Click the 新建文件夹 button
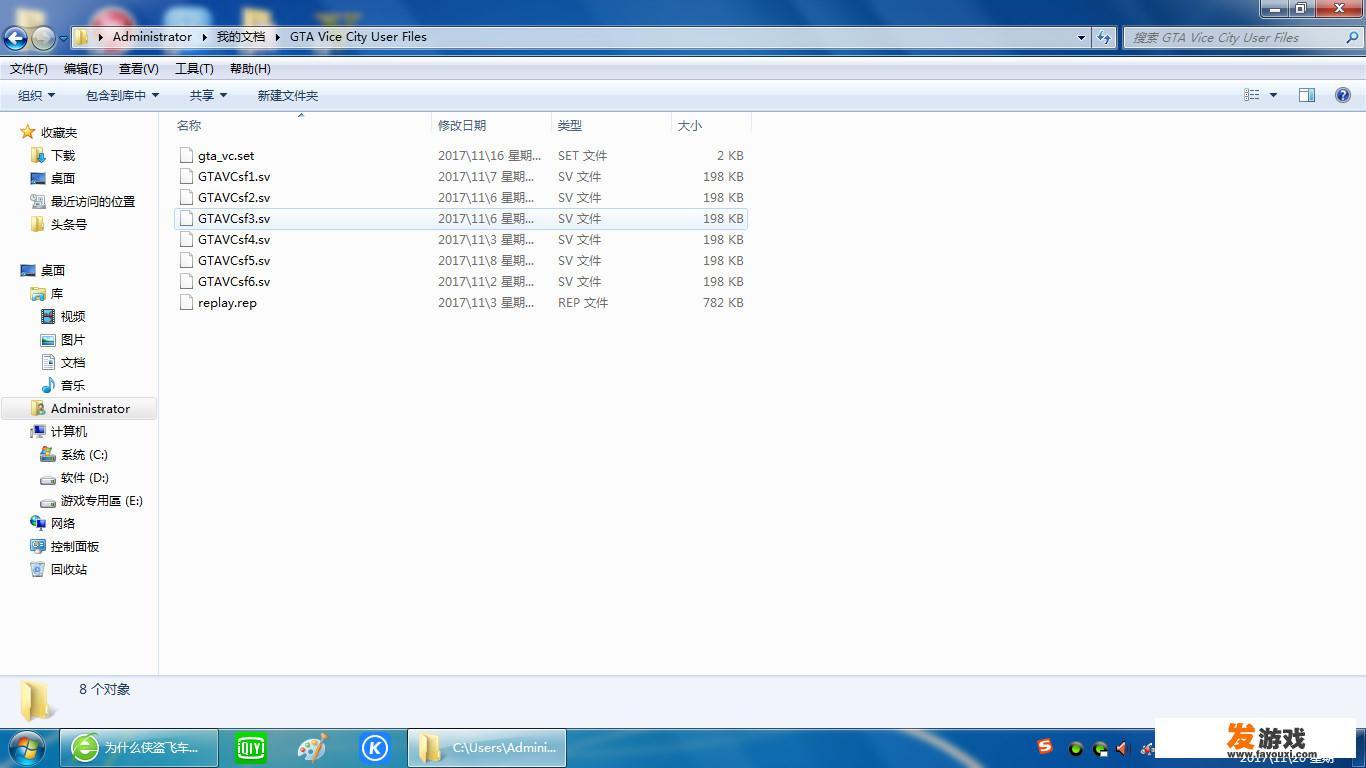 287,95
